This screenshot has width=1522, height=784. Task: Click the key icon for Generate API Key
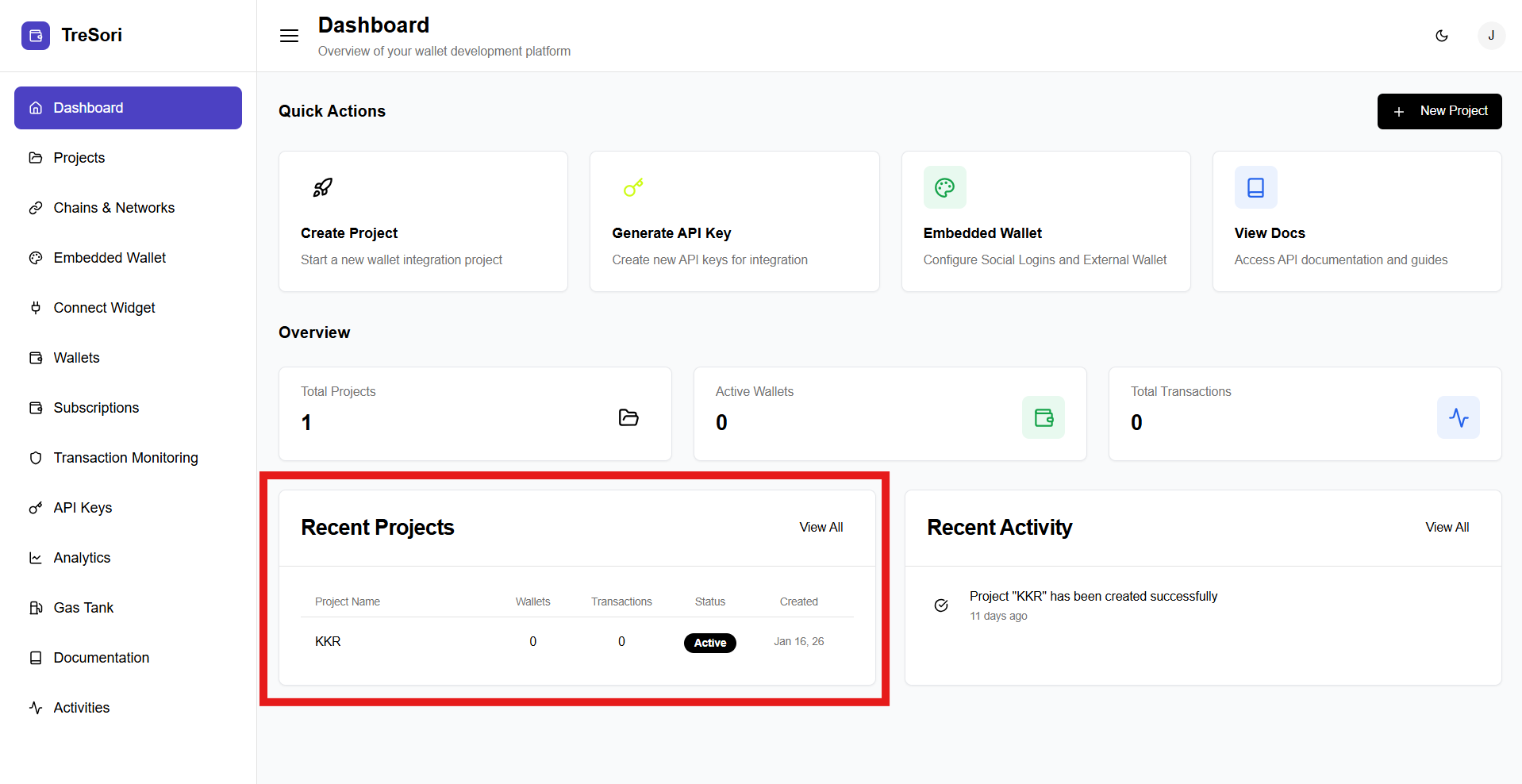(633, 187)
